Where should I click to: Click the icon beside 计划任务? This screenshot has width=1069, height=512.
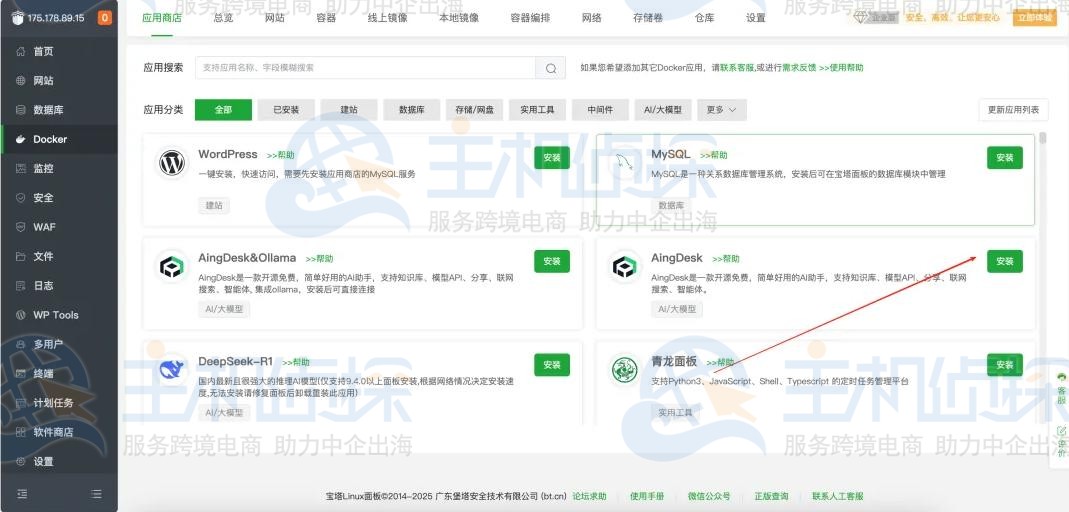coord(20,403)
